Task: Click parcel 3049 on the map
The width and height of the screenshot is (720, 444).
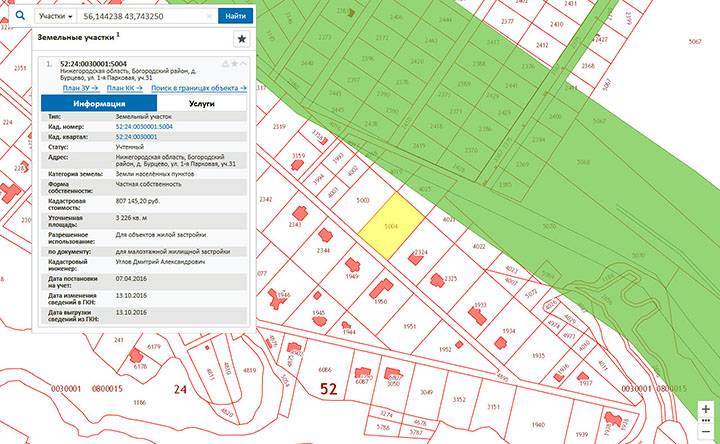Action: click(427, 392)
